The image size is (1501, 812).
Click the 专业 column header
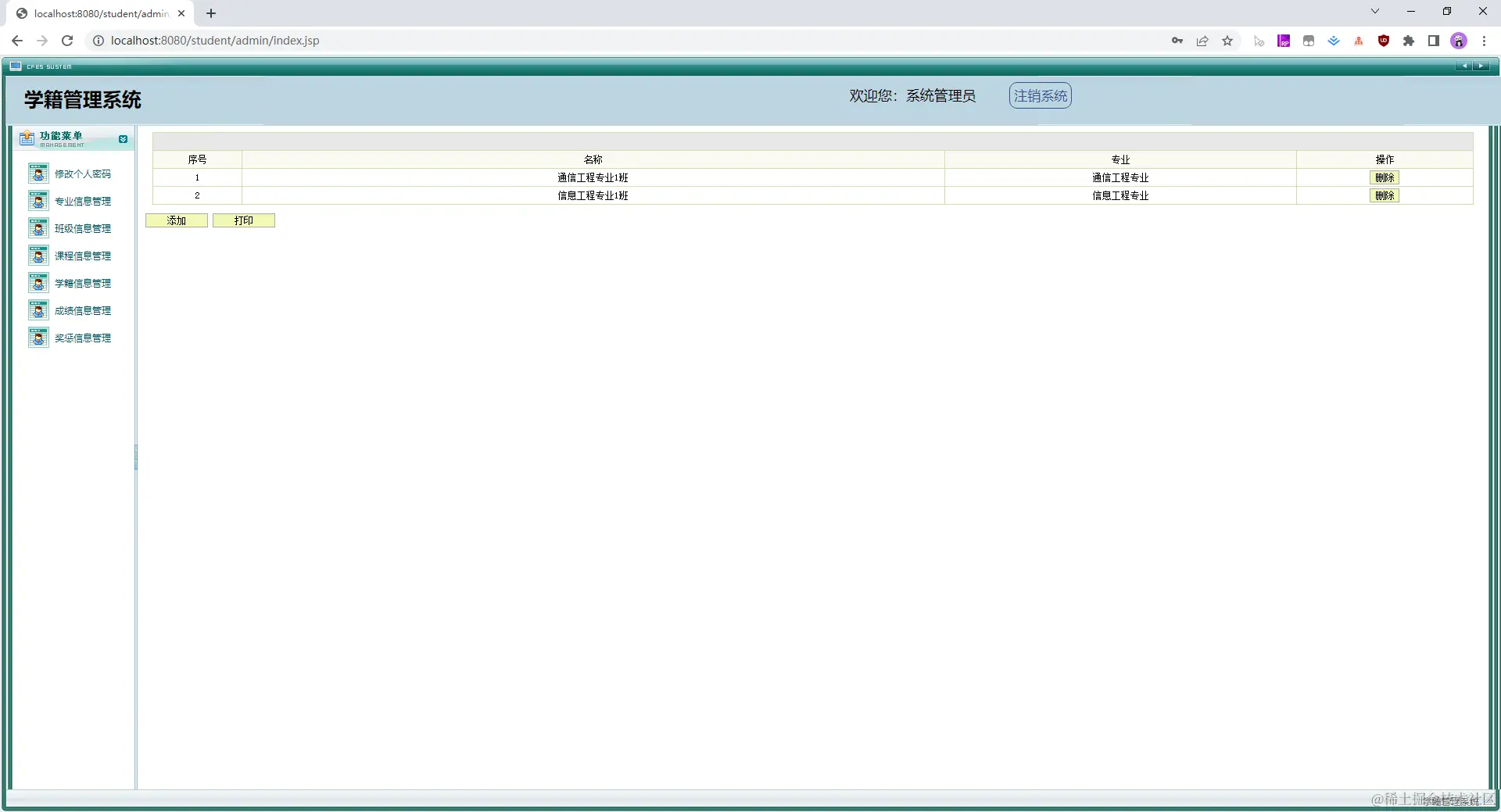tap(1120, 159)
